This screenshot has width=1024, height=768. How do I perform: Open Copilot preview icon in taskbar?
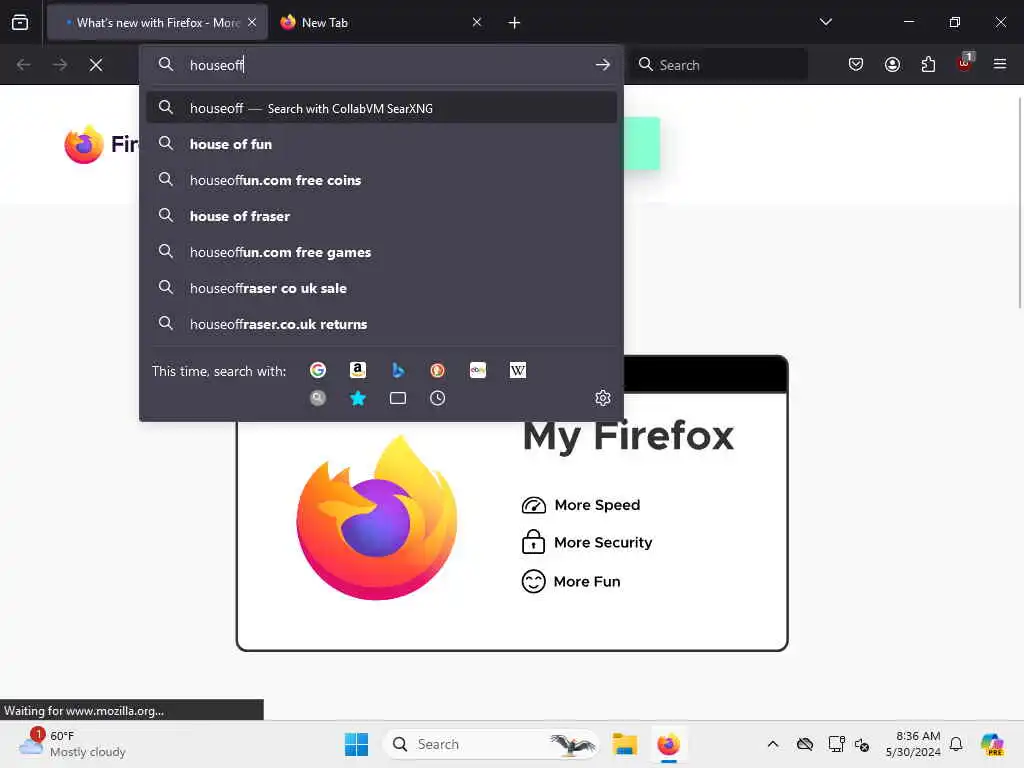tap(992, 744)
